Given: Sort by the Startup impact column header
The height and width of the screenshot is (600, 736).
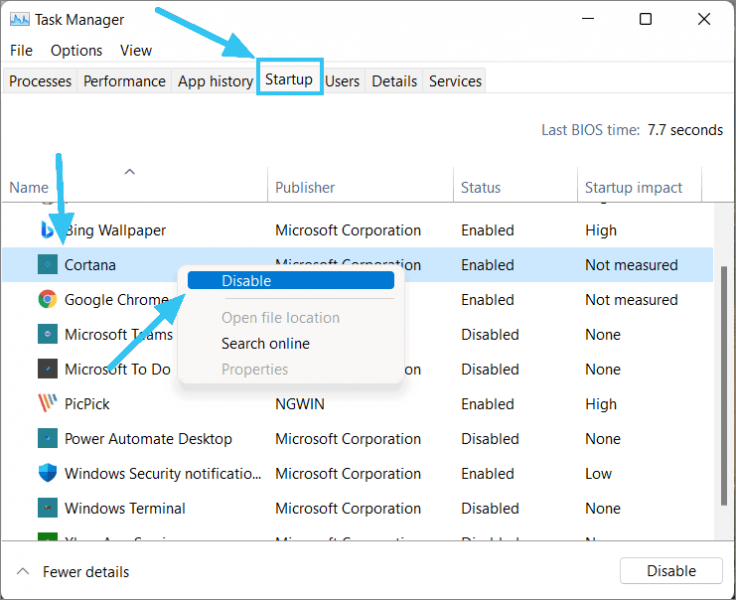Looking at the screenshot, I should pos(639,185).
